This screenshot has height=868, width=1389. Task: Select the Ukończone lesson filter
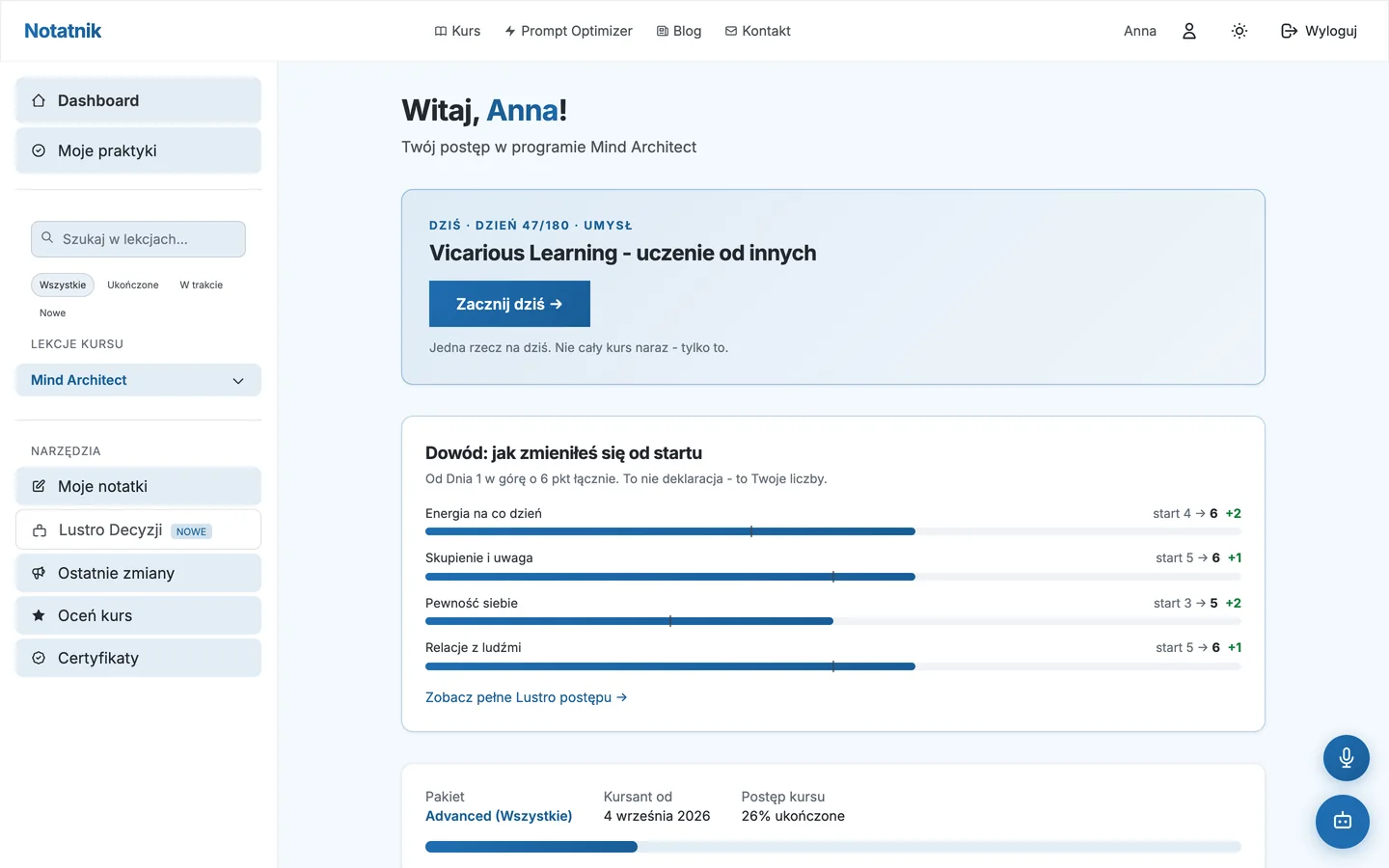click(x=133, y=285)
